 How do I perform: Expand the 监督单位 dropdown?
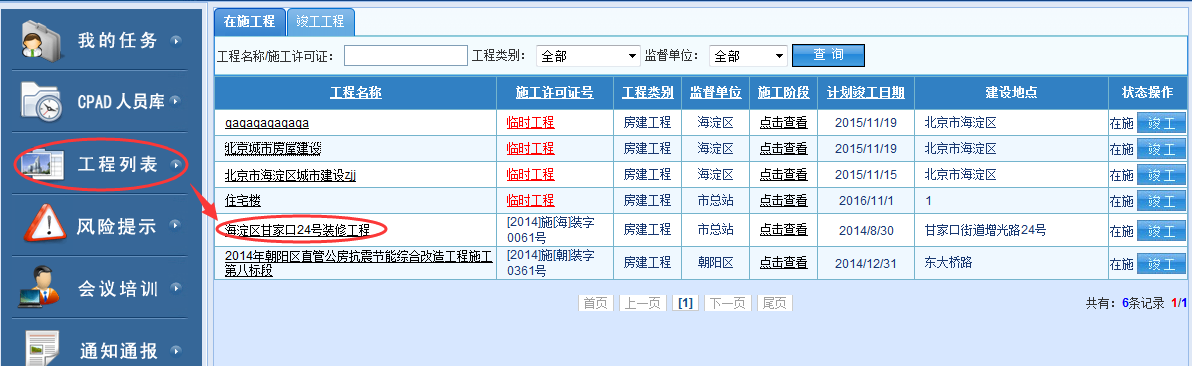[748, 56]
